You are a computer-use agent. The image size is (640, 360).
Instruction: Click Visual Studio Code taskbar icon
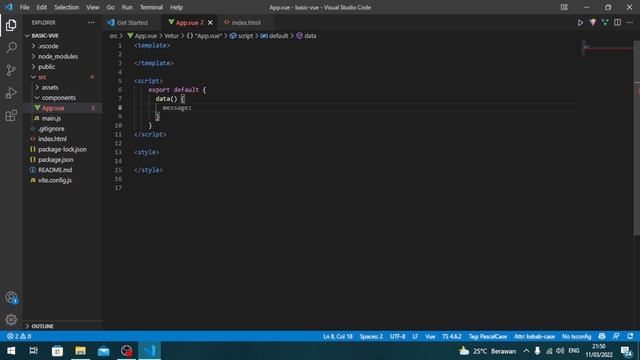click(x=150, y=351)
